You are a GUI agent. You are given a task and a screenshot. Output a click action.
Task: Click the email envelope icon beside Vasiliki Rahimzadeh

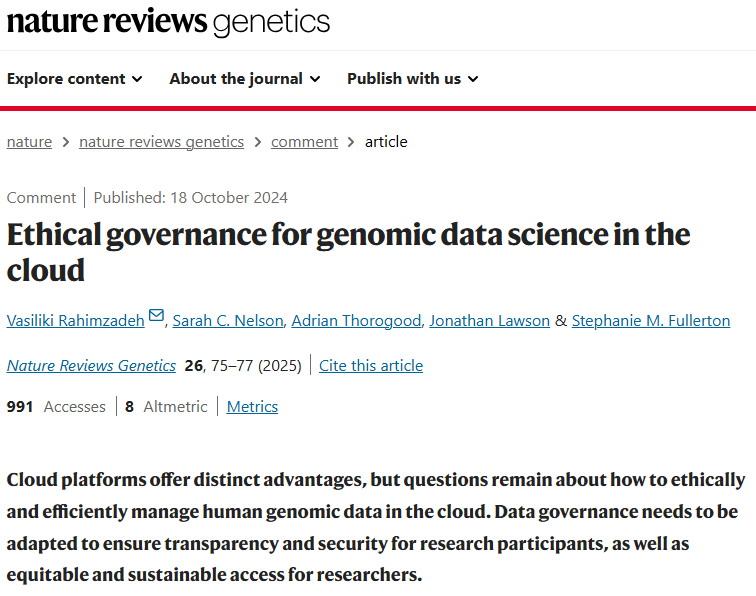(156, 317)
